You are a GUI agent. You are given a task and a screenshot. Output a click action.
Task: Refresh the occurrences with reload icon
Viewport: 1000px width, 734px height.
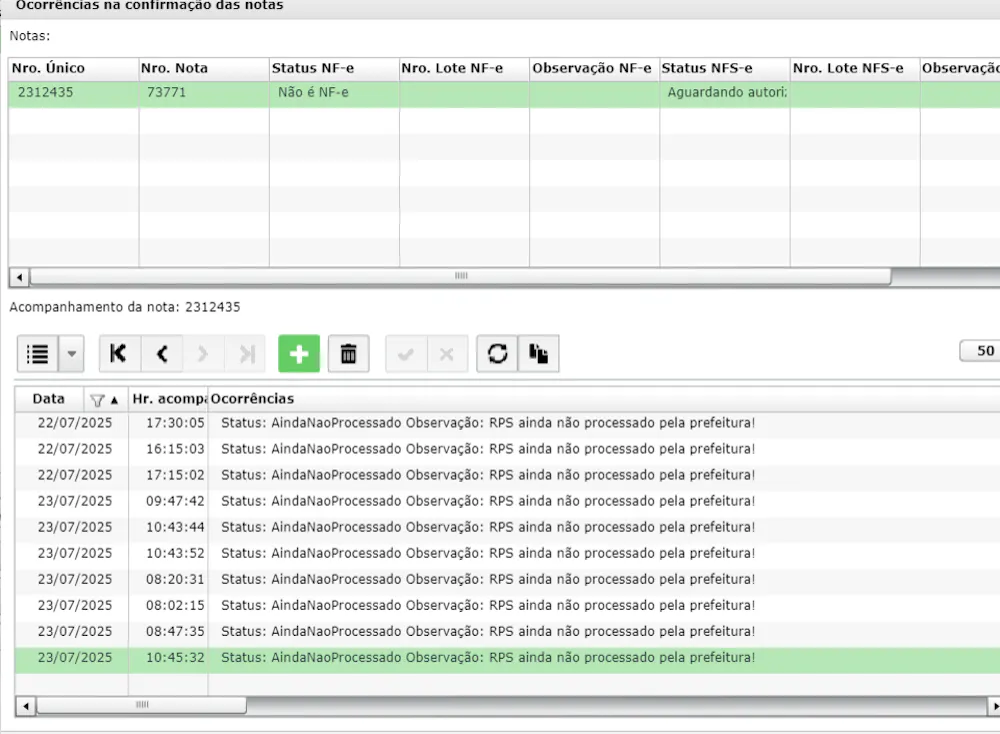point(497,353)
